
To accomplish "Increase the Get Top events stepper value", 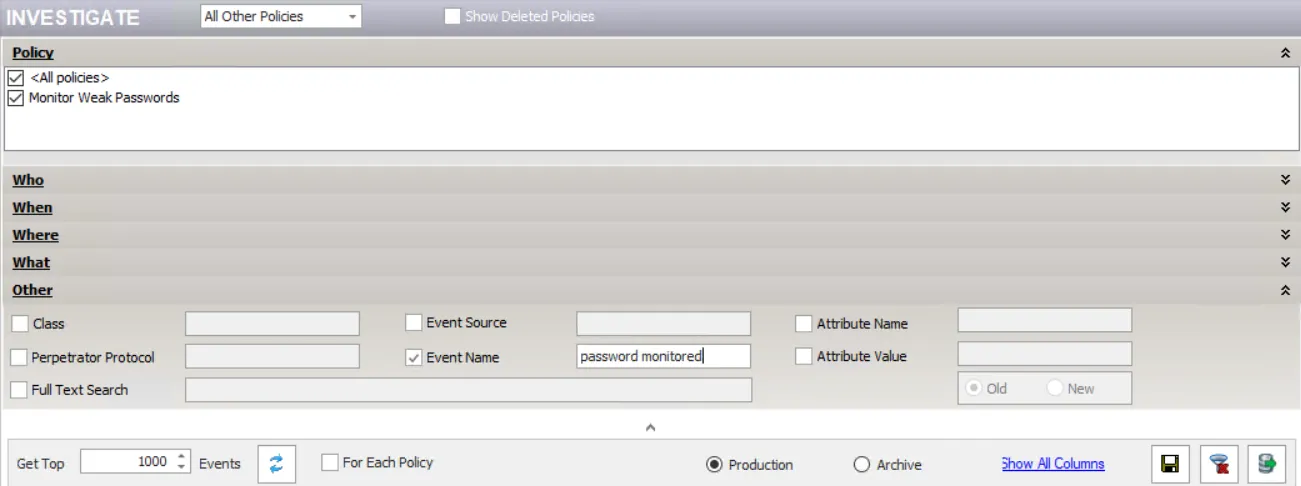I will point(181,457).
